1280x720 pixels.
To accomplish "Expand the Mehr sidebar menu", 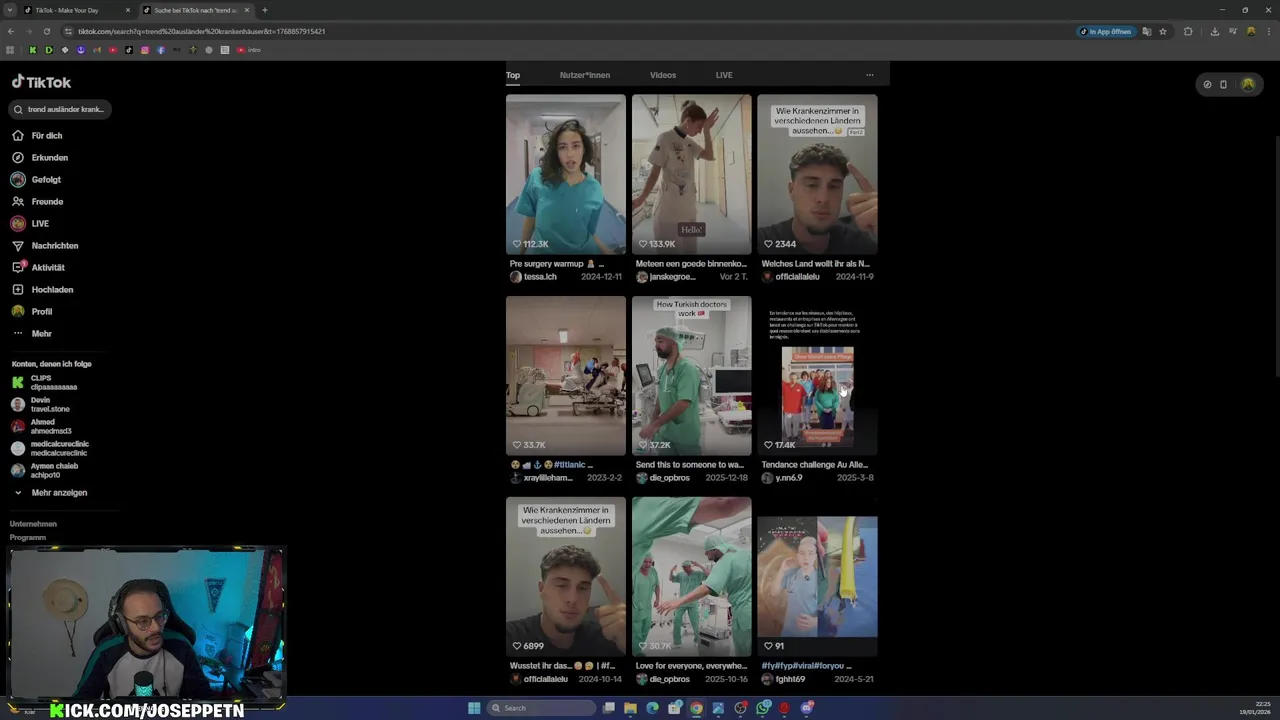I will coord(31,333).
